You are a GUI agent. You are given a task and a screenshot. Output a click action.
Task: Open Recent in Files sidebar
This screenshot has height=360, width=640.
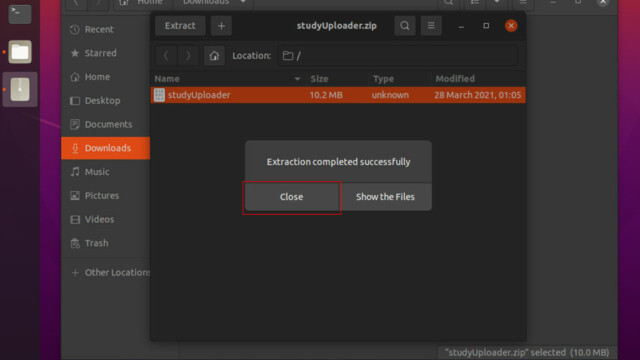pyautogui.click(x=106, y=29)
